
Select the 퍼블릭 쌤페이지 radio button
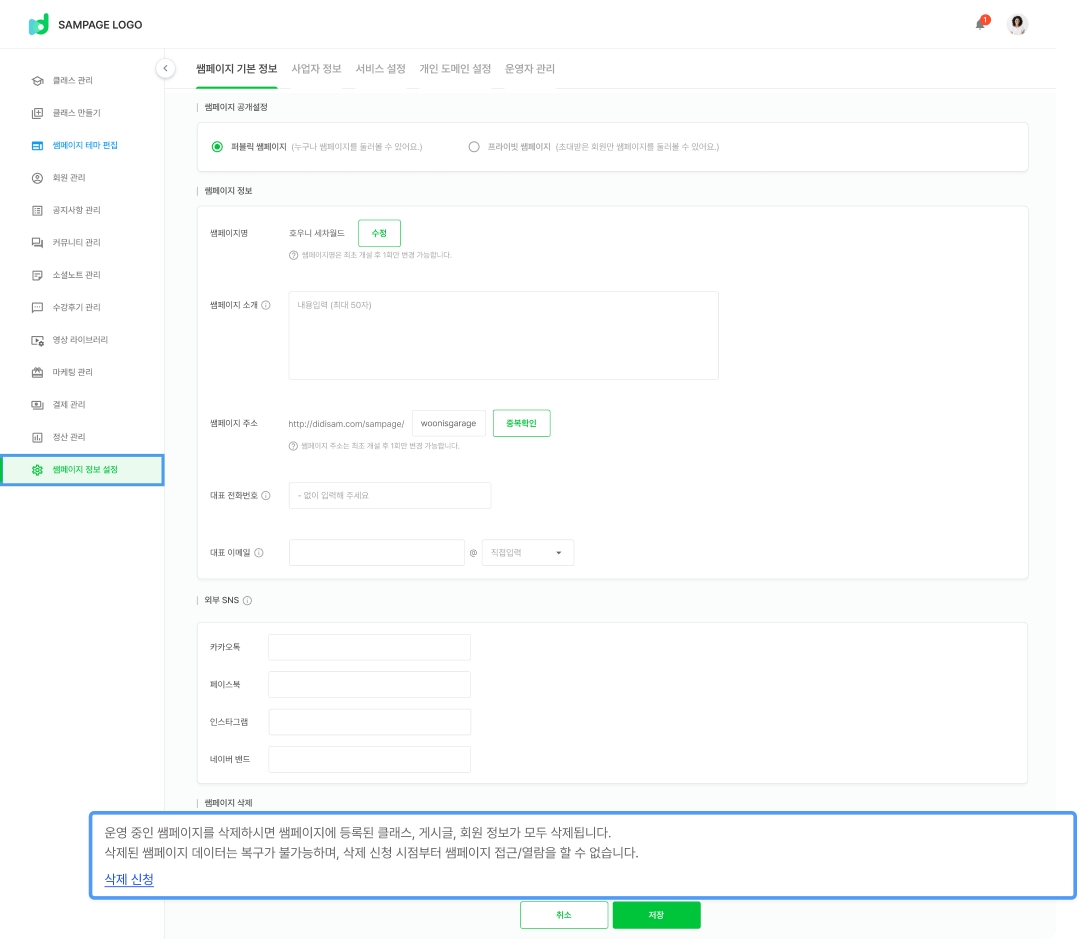(217, 147)
